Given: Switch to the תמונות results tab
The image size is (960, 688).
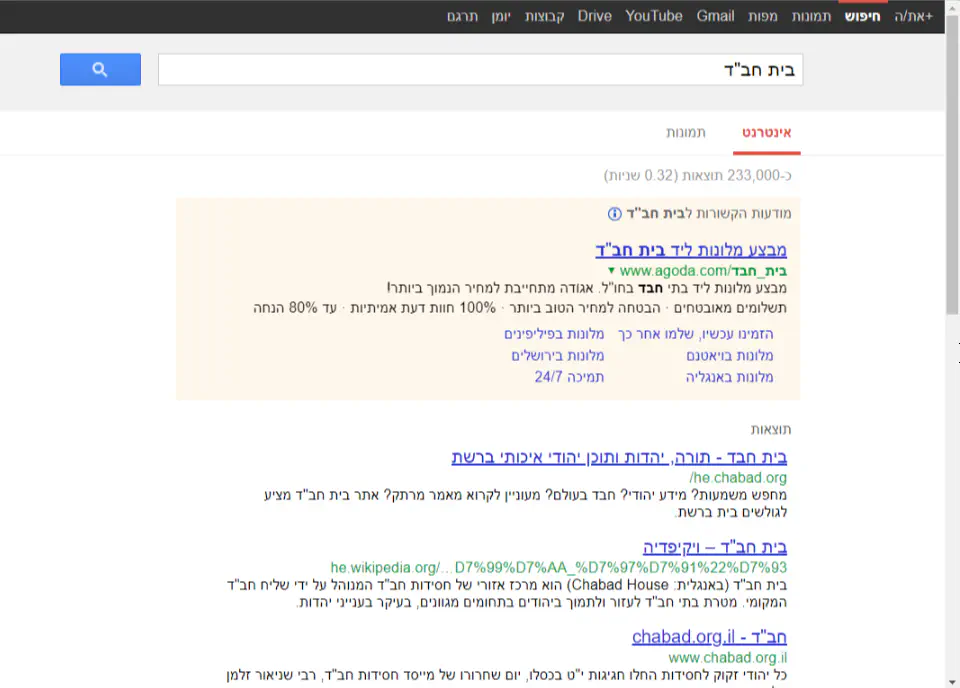Looking at the screenshot, I should (x=687, y=133).
